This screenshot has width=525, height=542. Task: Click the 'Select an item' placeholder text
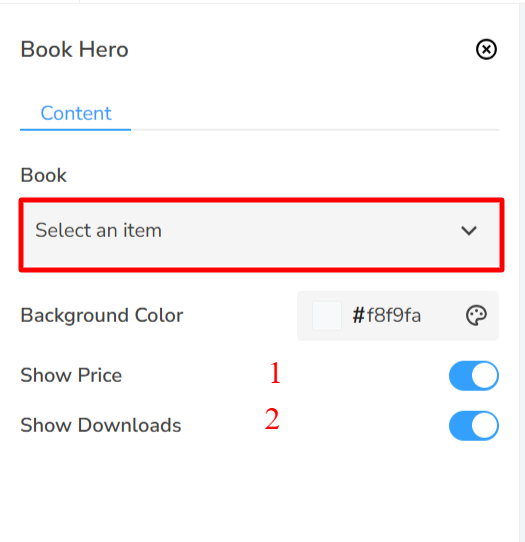[99, 230]
